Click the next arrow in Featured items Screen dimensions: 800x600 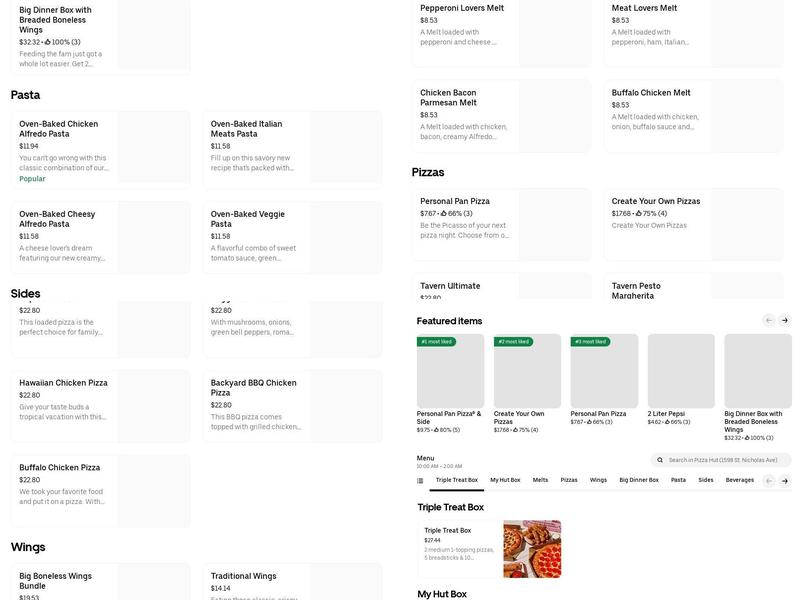pos(785,320)
